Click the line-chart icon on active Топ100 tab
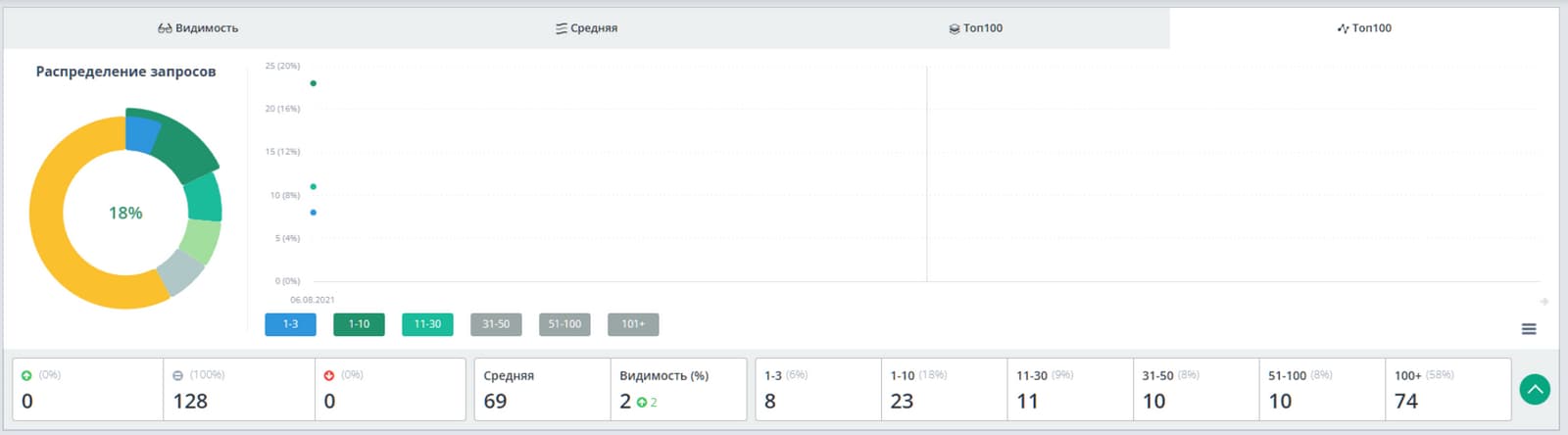 coord(1343,28)
